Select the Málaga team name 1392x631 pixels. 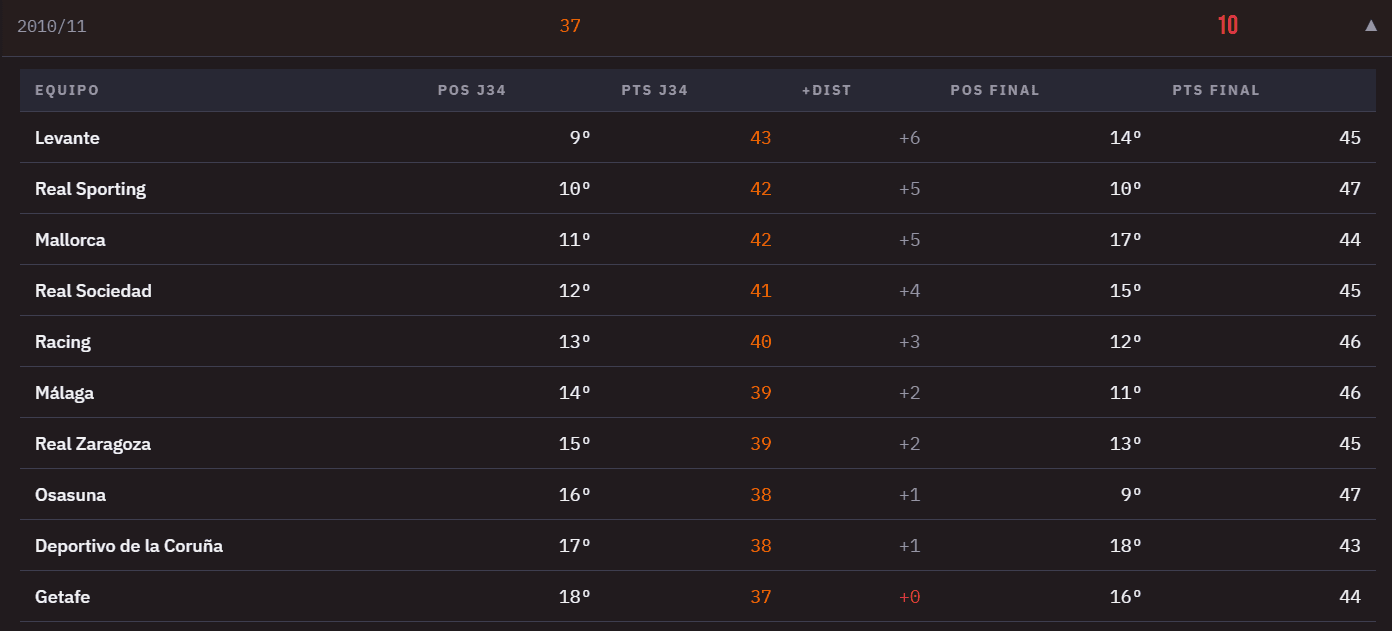click(x=64, y=393)
